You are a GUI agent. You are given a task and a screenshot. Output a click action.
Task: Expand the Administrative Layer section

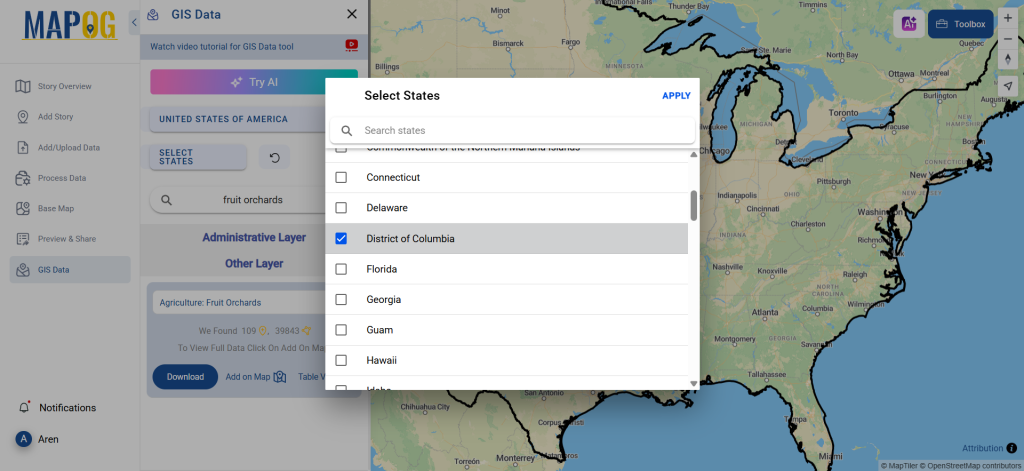(254, 238)
